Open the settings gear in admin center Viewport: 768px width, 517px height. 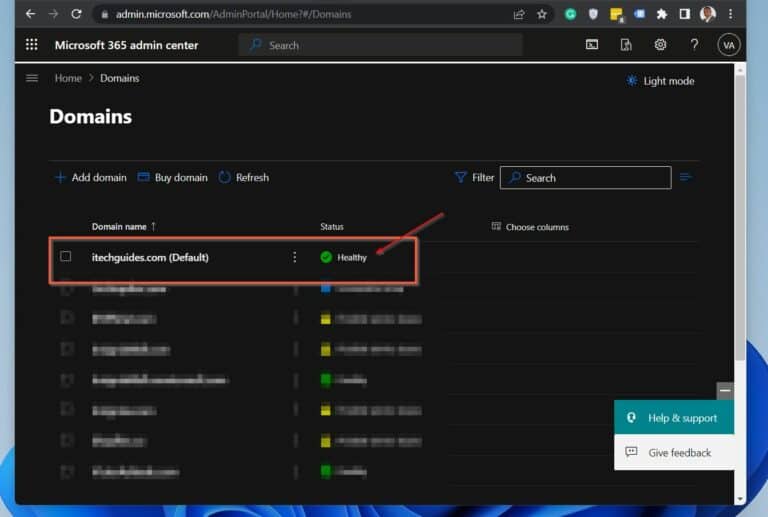[x=660, y=45]
